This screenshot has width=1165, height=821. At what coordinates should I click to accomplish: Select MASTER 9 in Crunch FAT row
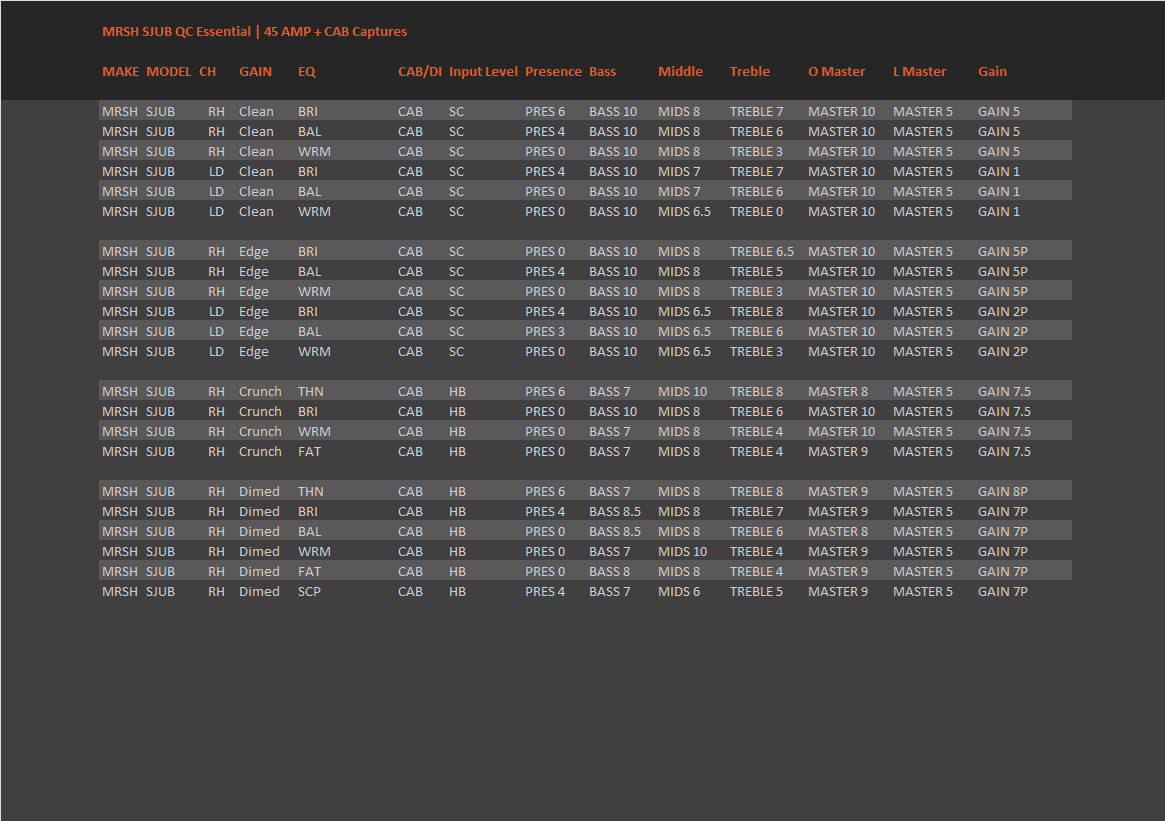click(x=838, y=452)
